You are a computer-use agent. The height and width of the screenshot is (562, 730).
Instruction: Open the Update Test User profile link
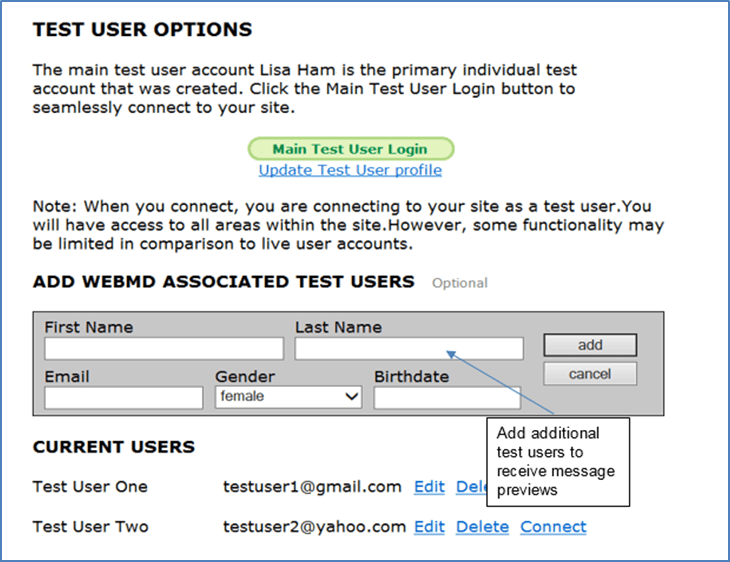click(350, 170)
